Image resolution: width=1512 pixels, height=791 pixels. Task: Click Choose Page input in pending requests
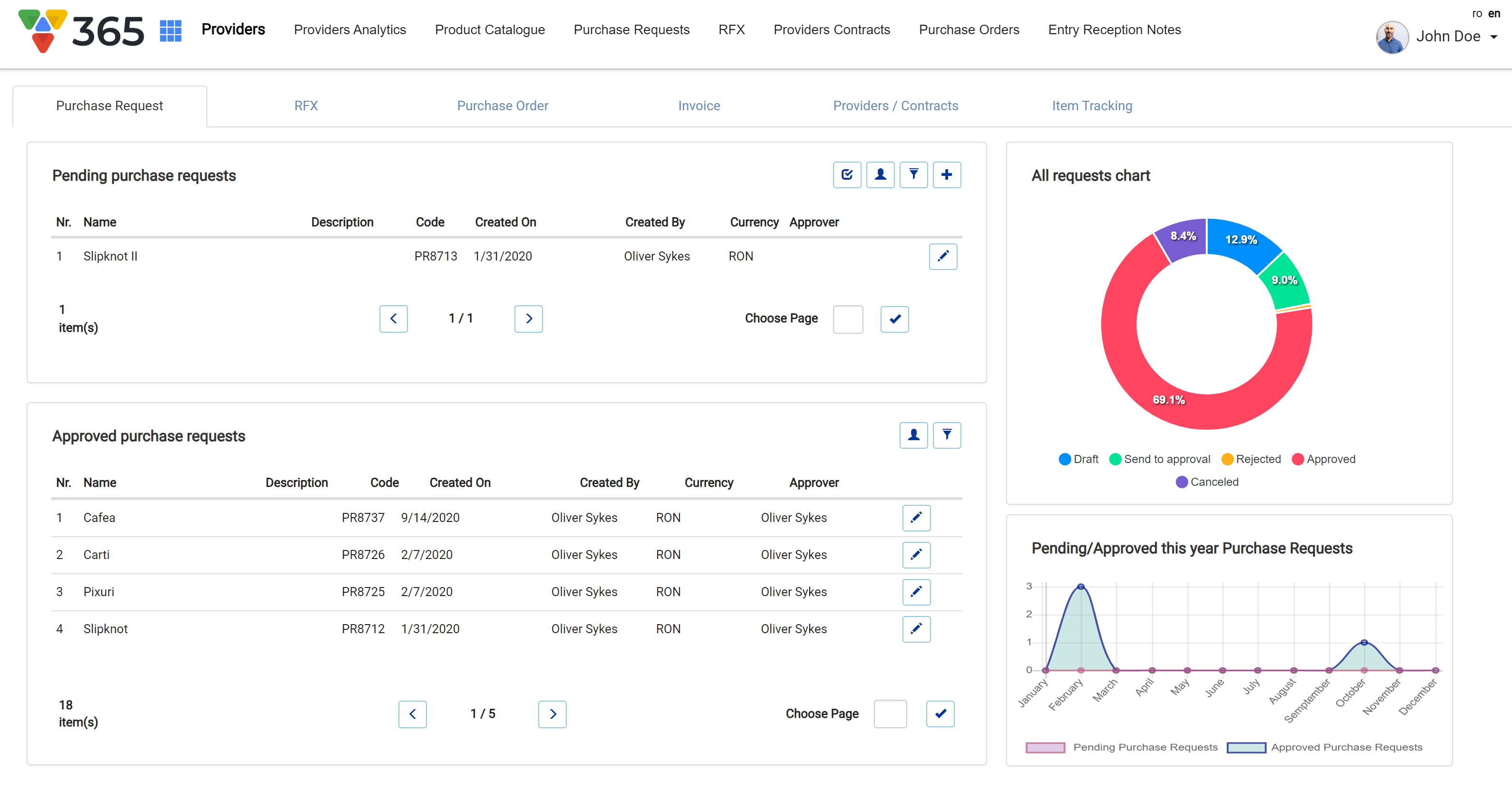pyautogui.click(x=848, y=318)
